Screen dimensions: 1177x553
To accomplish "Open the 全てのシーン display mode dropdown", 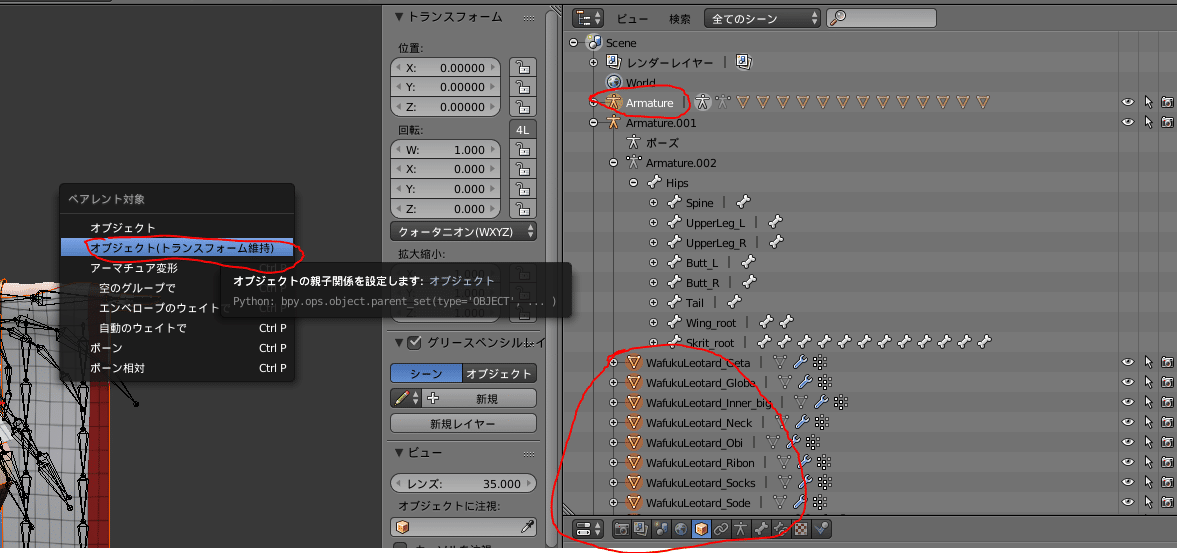I will [x=762, y=19].
